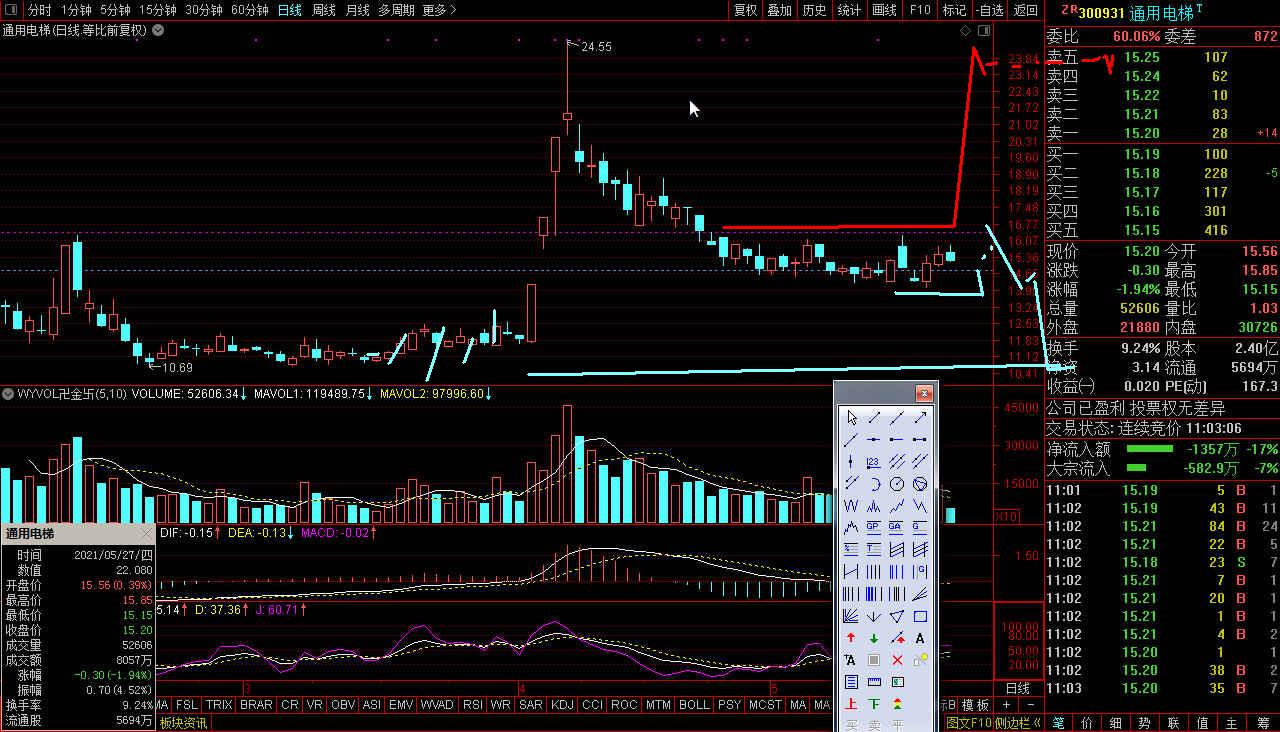
Task: Select the rectangle drawing tool
Action: click(920, 616)
